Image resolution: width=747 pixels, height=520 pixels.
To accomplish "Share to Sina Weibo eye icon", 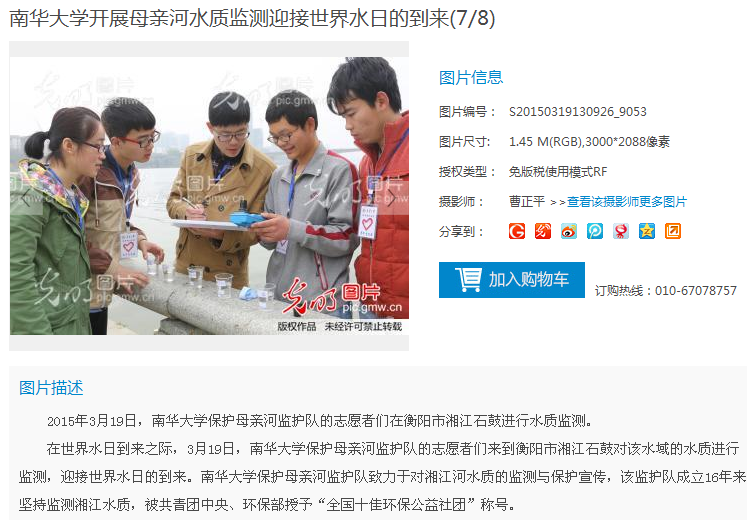I will [569, 231].
